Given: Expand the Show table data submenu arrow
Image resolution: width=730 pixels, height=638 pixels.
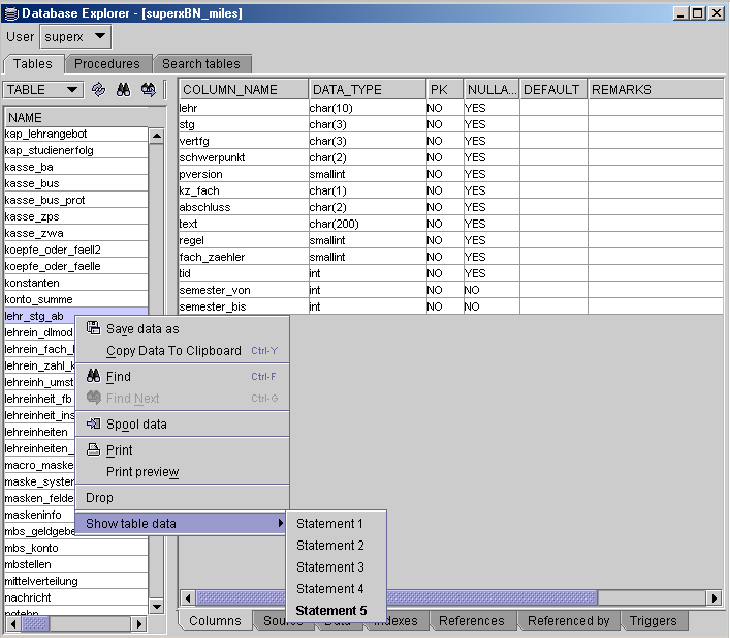Looking at the screenshot, I should (x=280, y=523).
